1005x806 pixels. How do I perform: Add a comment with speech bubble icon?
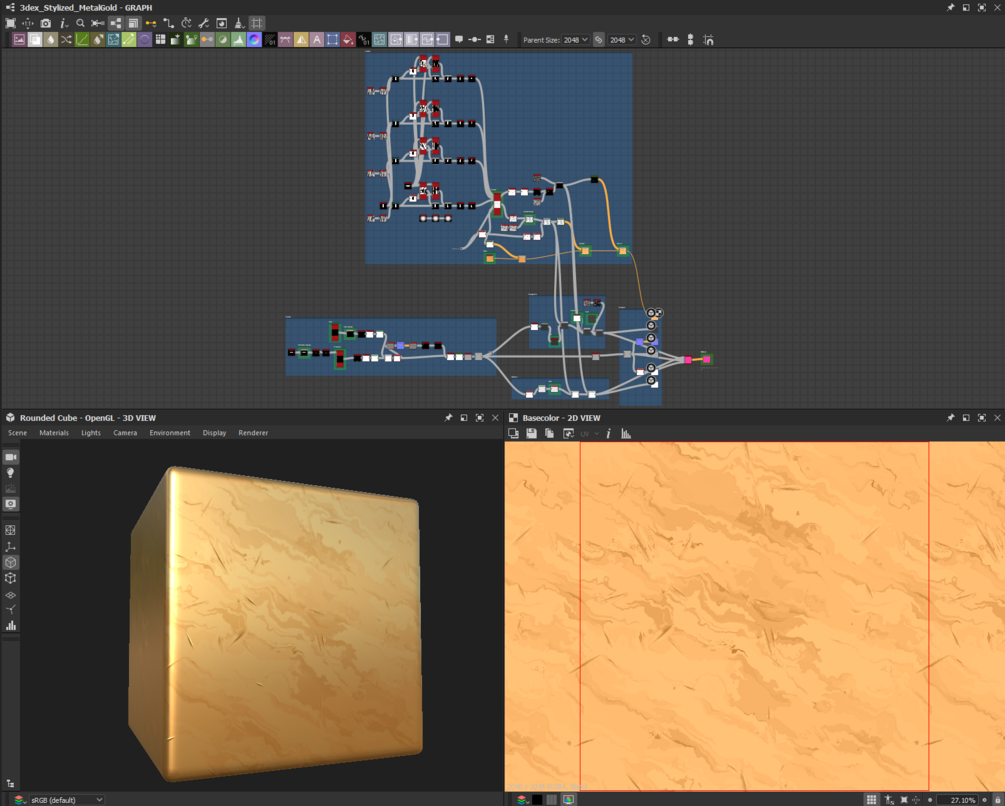tap(459, 40)
